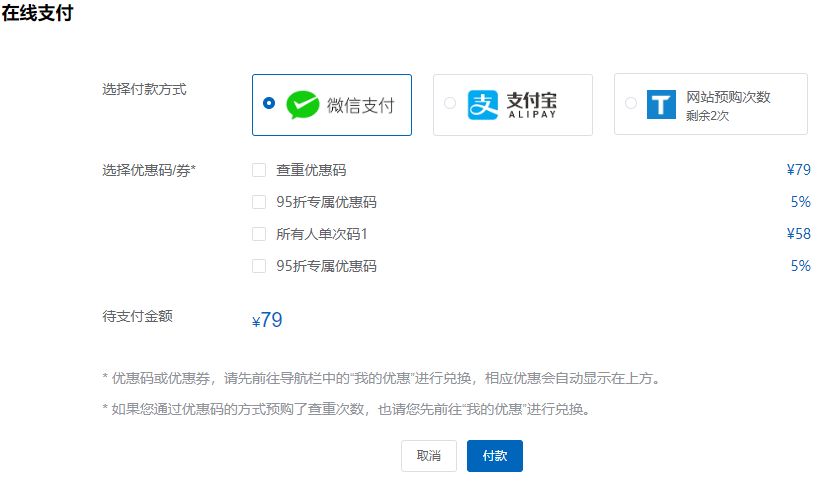The height and width of the screenshot is (493, 832).
Task: Click the 选择优惠码/券 label
Action: [x=149, y=170]
